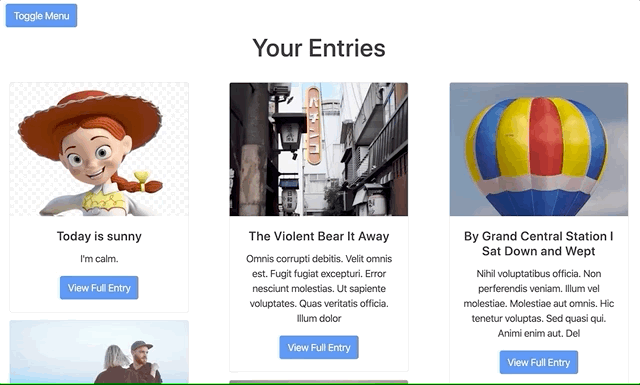The height and width of the screenshot is (385, 640).
Task: Open full entry for Today is sunny
Action: (x=99, y=288)
